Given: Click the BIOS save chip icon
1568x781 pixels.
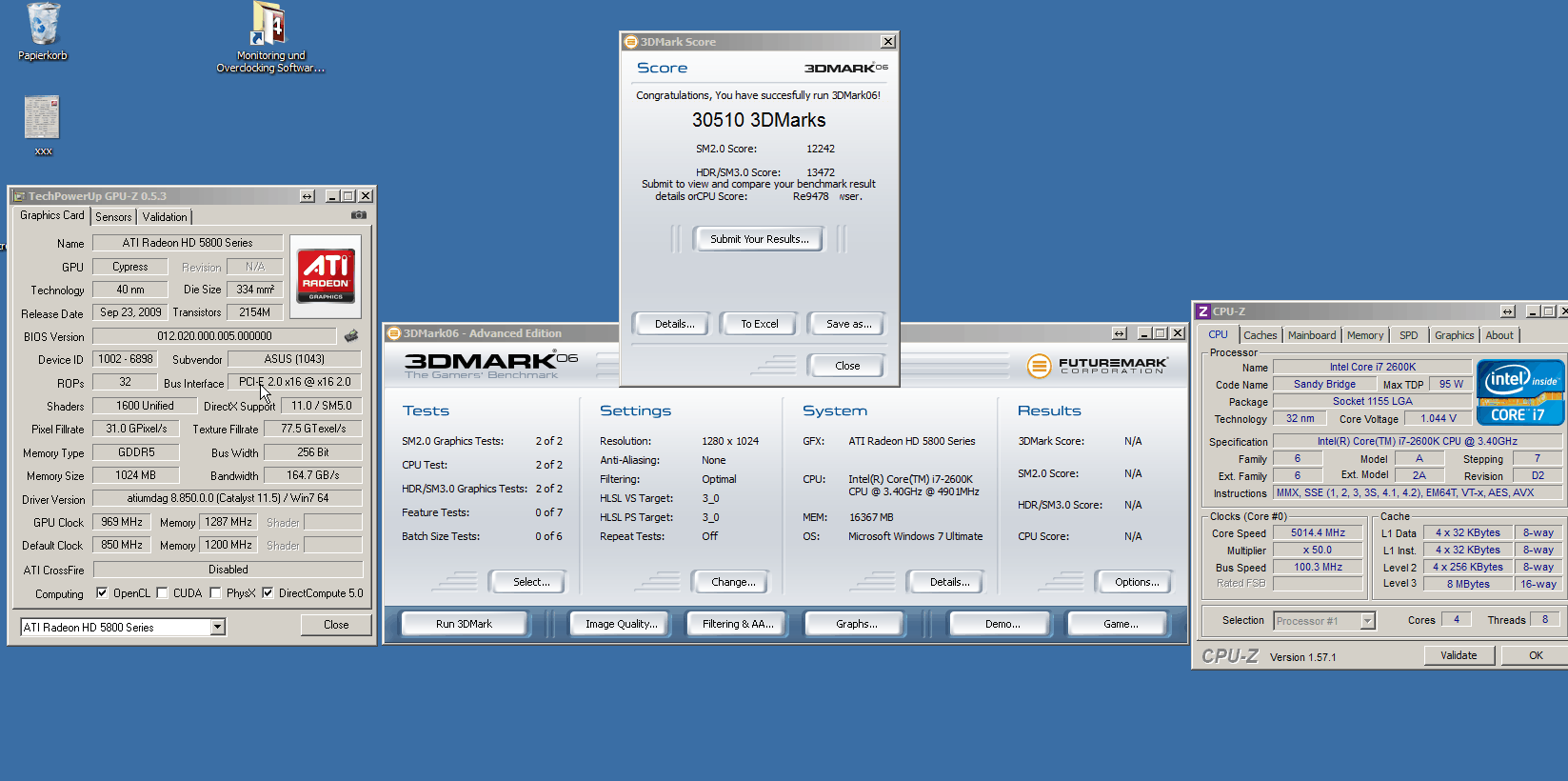Looking at the screenshot, I should 351,336.
